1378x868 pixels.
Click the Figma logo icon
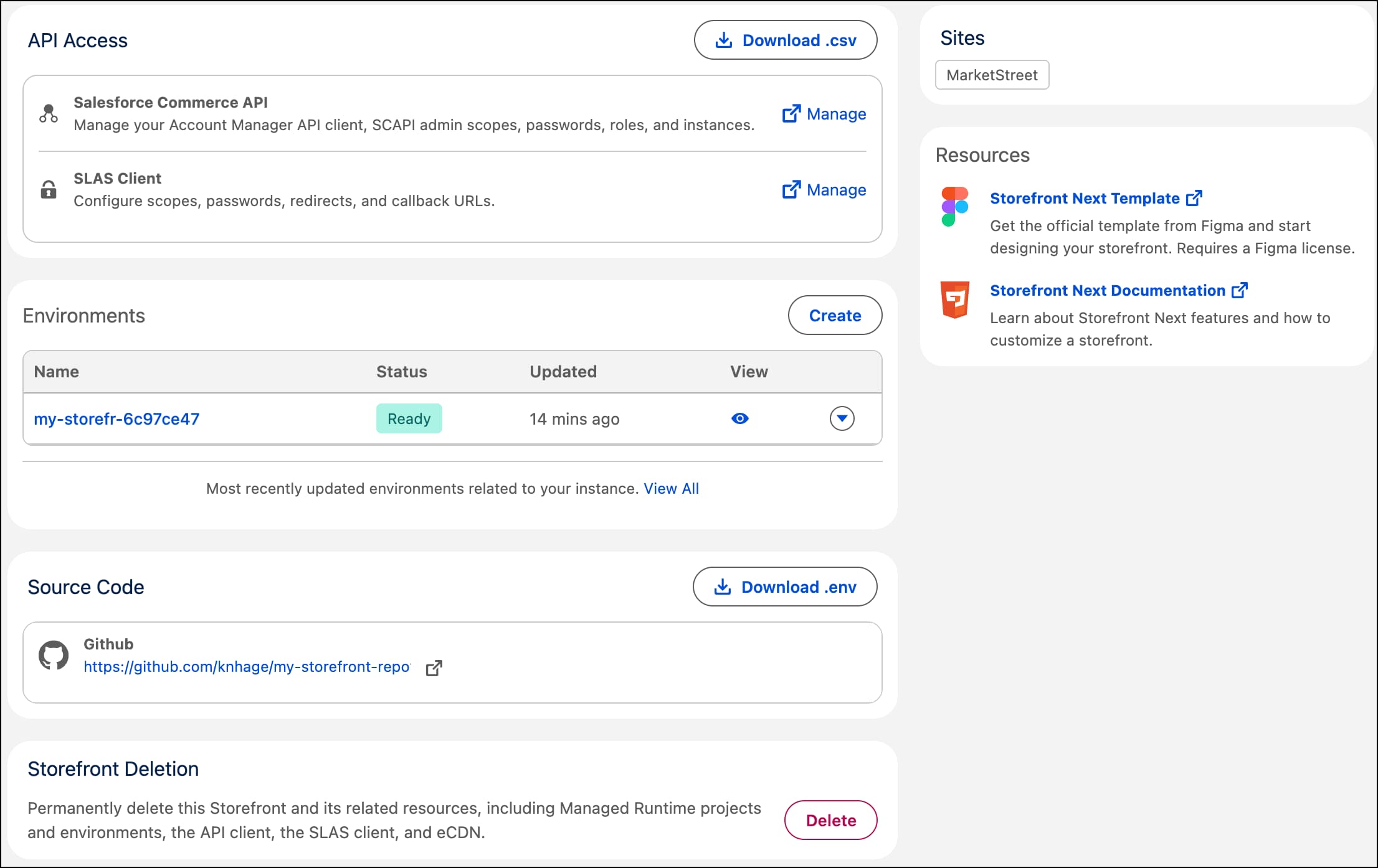955,207
